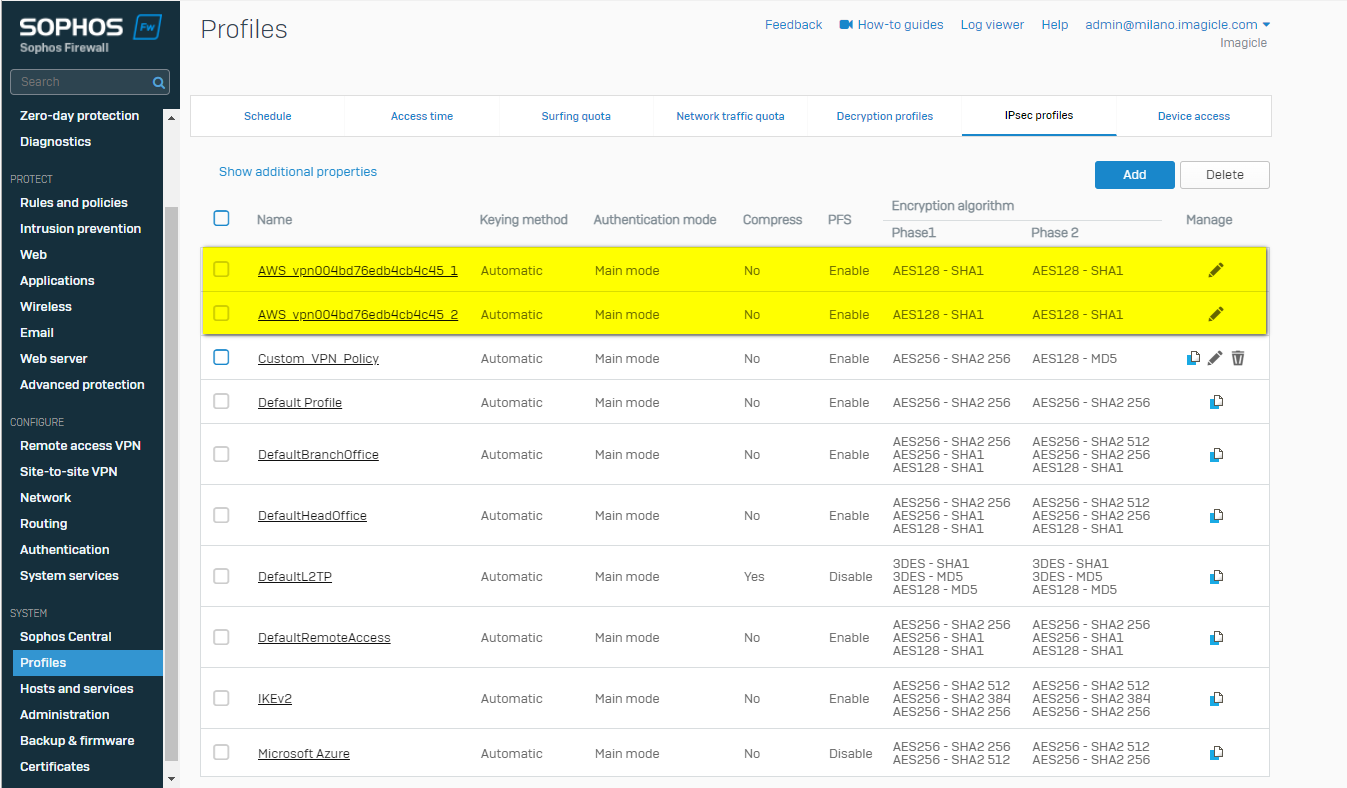
Task: Open the admin@milano.imagicle.com account dropdown
Action: pyautogui.click(x=1177, y=25)
